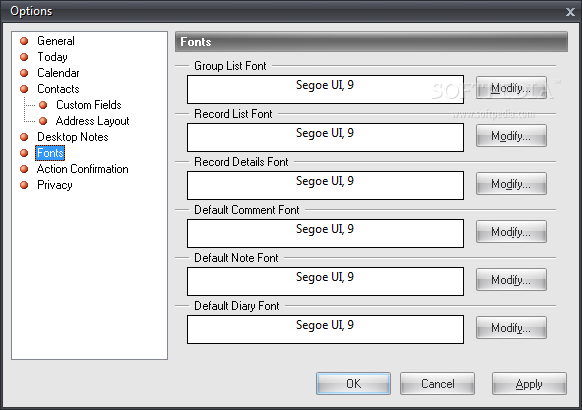Apply the font settings
The height and width of the screenshot is (410, 582).
(529, 384)
